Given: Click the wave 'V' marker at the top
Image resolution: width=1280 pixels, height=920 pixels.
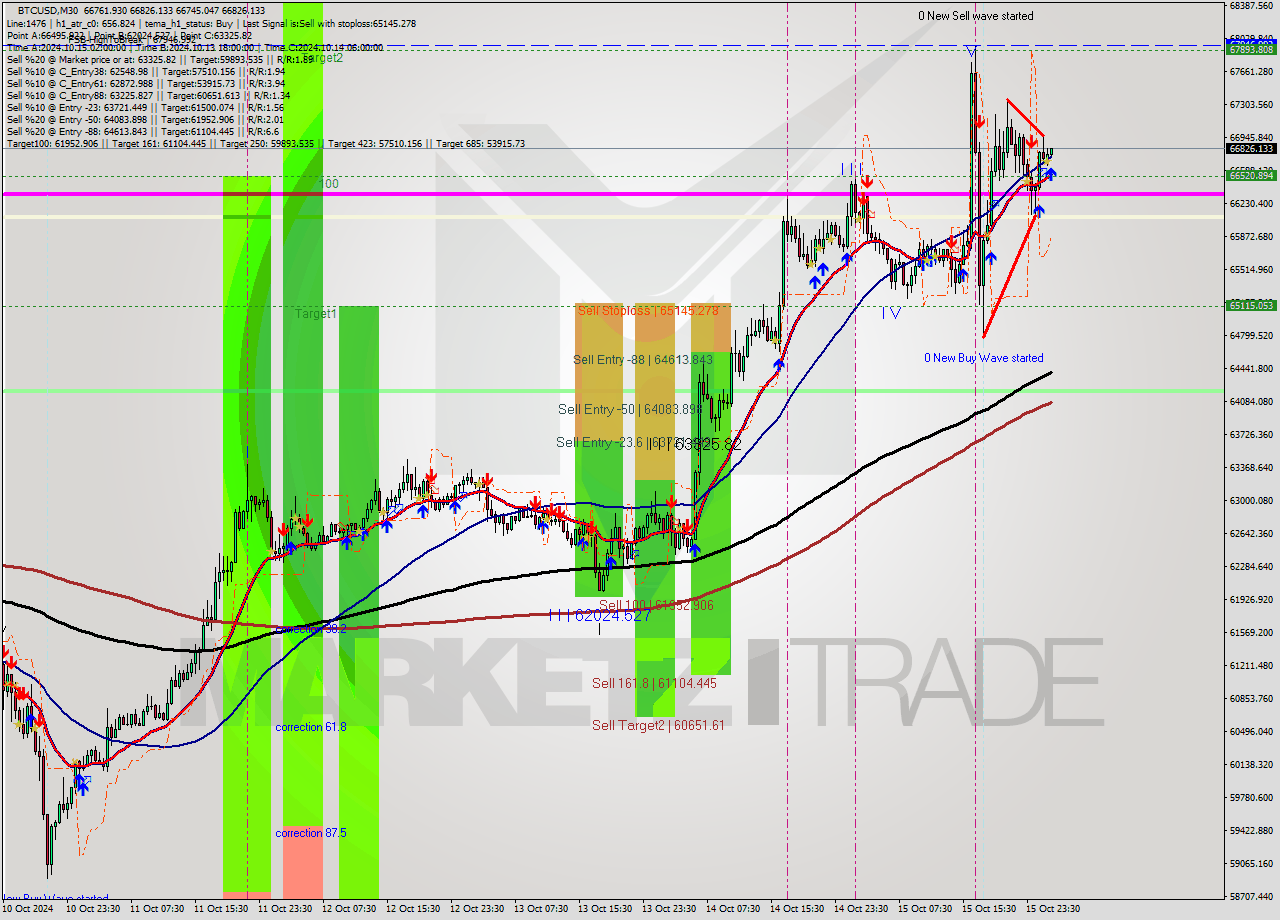Looking at the screenshot, I should (970, 51).
